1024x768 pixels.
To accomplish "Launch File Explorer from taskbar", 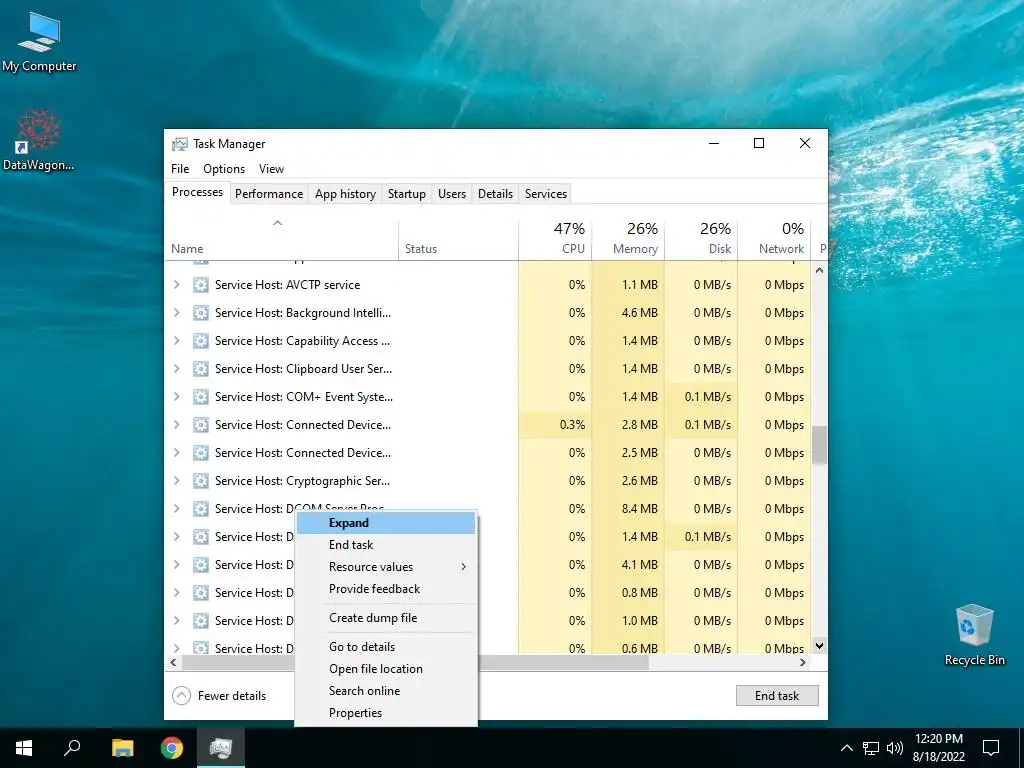I will (122, 748).
